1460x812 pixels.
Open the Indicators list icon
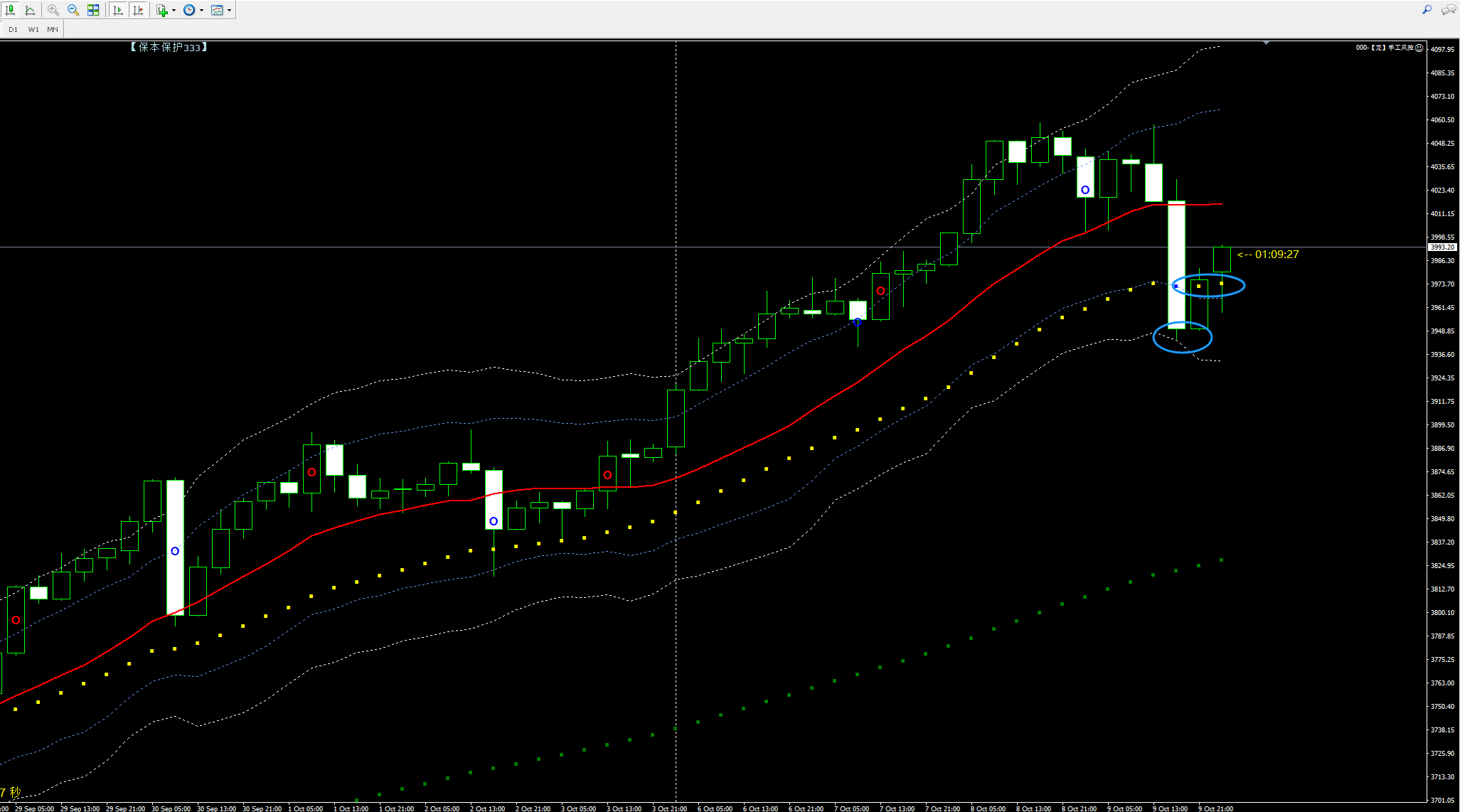click(162, 10)
